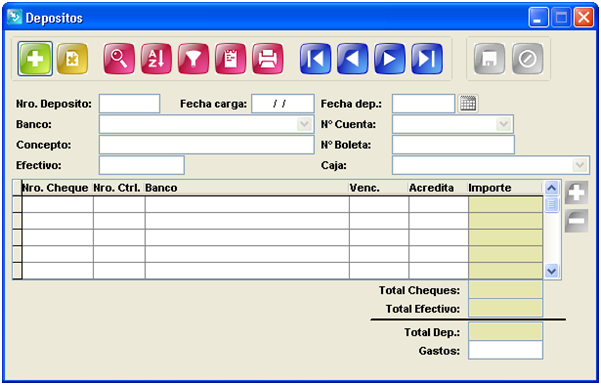Remove a cheque row with minus button
This screenshot has height=385, width=601.
coord(576,220)
